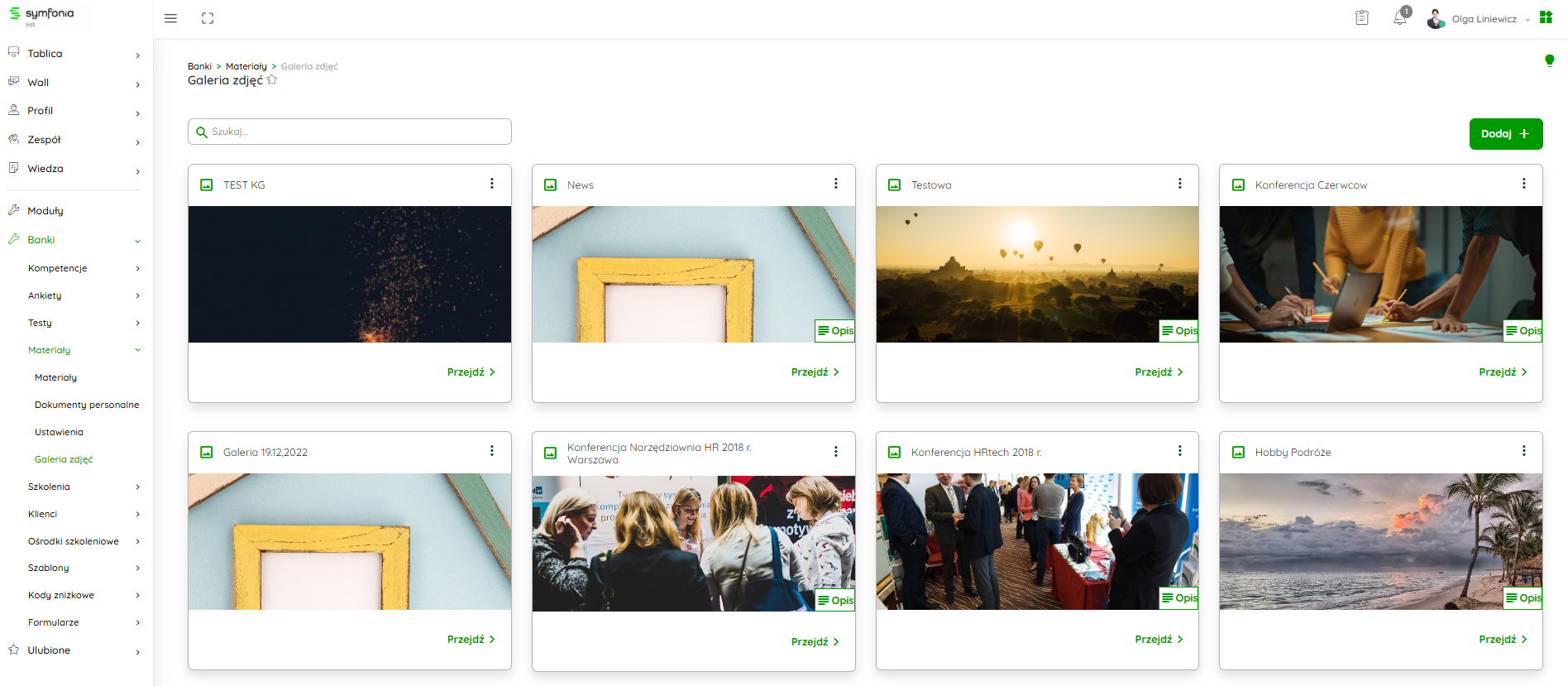Open Dokumenty personalne in sidebar
1568x686 pixels.
tap(87, 405)
